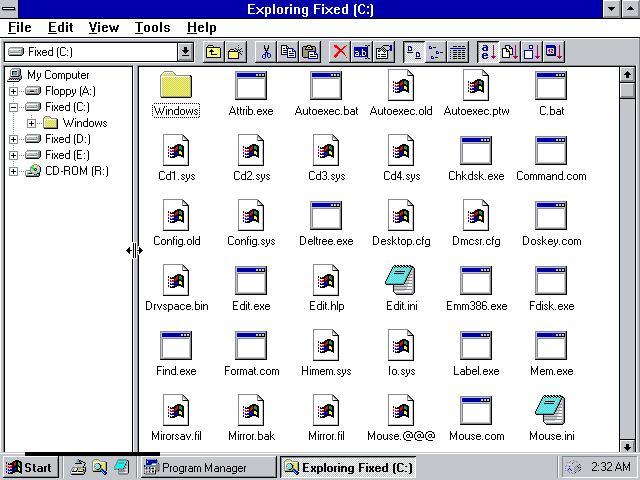Collapse Fixed (C:) tree node
640x480 pixels.
pyautogui.click(x=13, y=107)
